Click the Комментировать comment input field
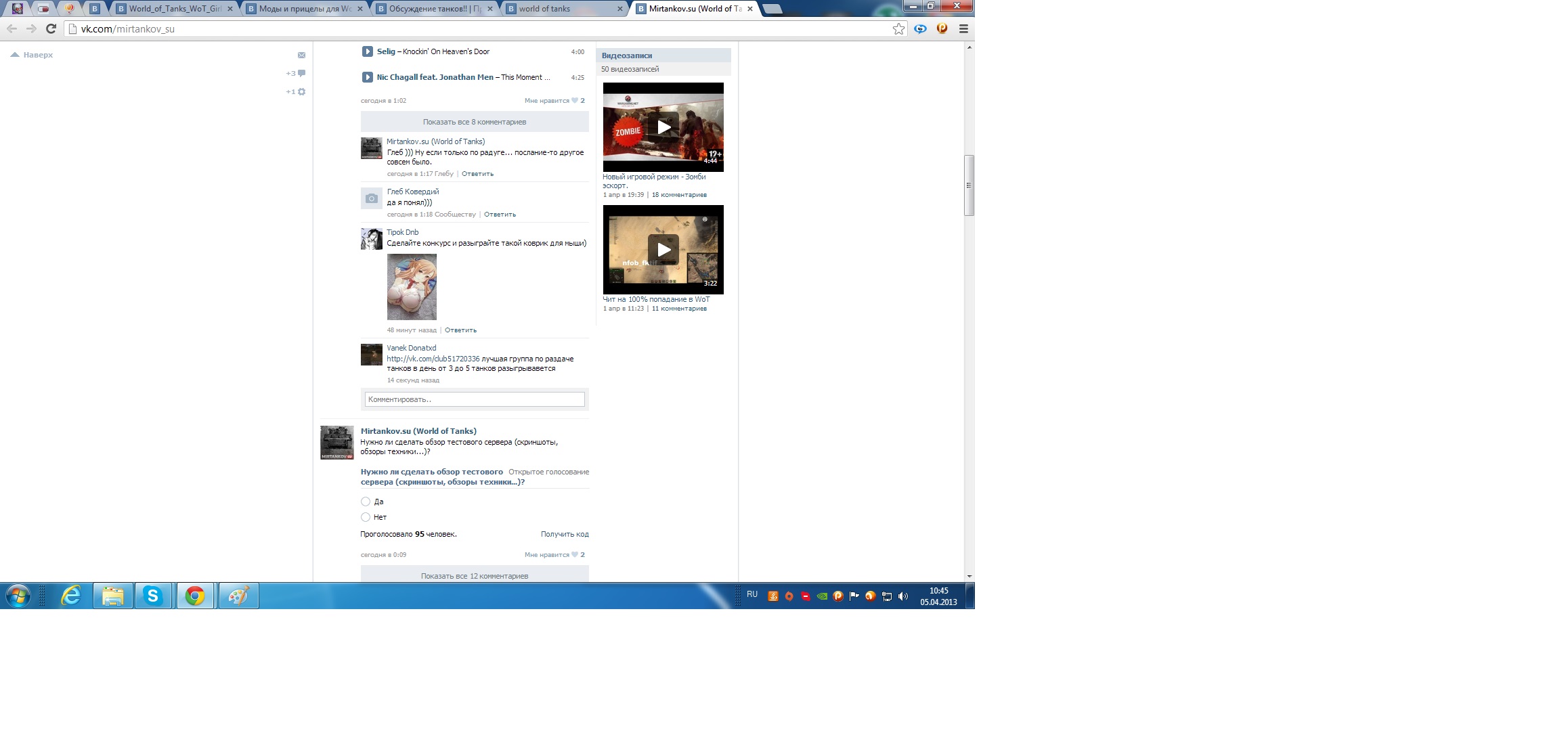Screen dimensions: 1568x735 [x=475, y=399]
